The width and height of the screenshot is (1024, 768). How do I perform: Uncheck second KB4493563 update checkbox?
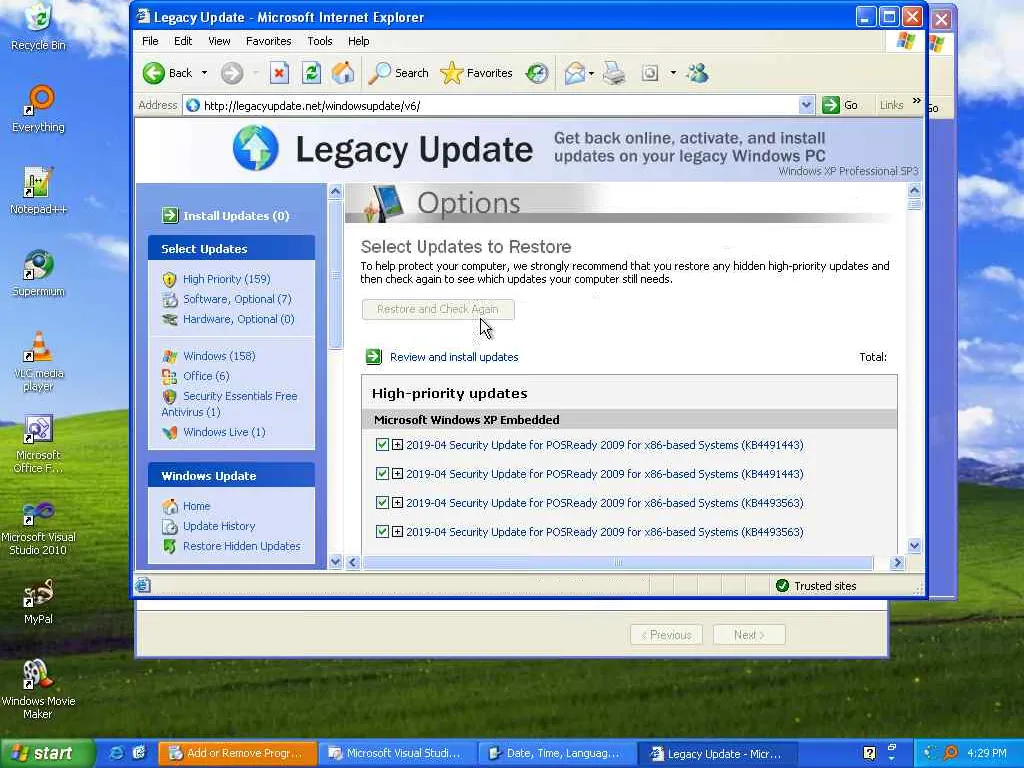(382, 532)
